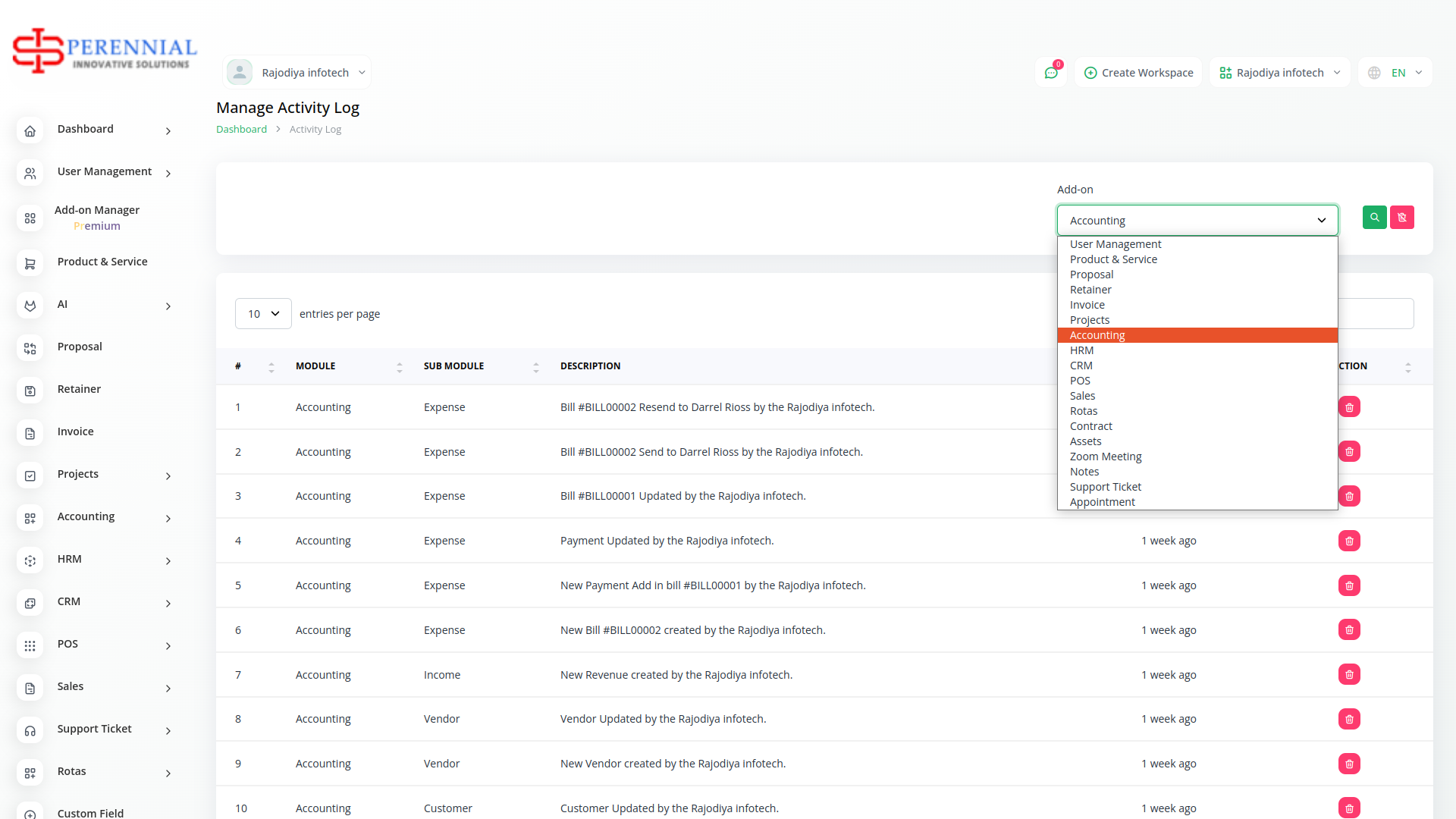Viewport: 1456px width, 819px height.
Task: Click the Support Ticket headset icon
Action: pos(30,731)
